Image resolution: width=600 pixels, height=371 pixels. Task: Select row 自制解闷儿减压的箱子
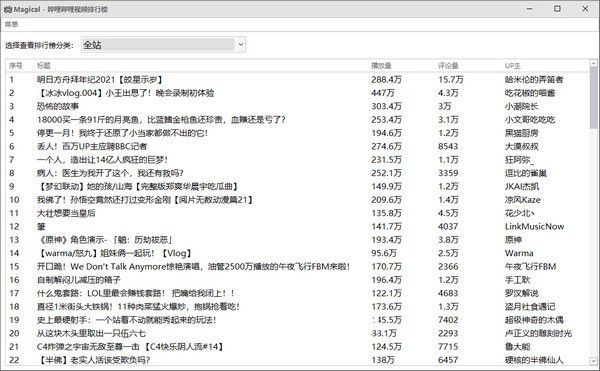point(298,280)
